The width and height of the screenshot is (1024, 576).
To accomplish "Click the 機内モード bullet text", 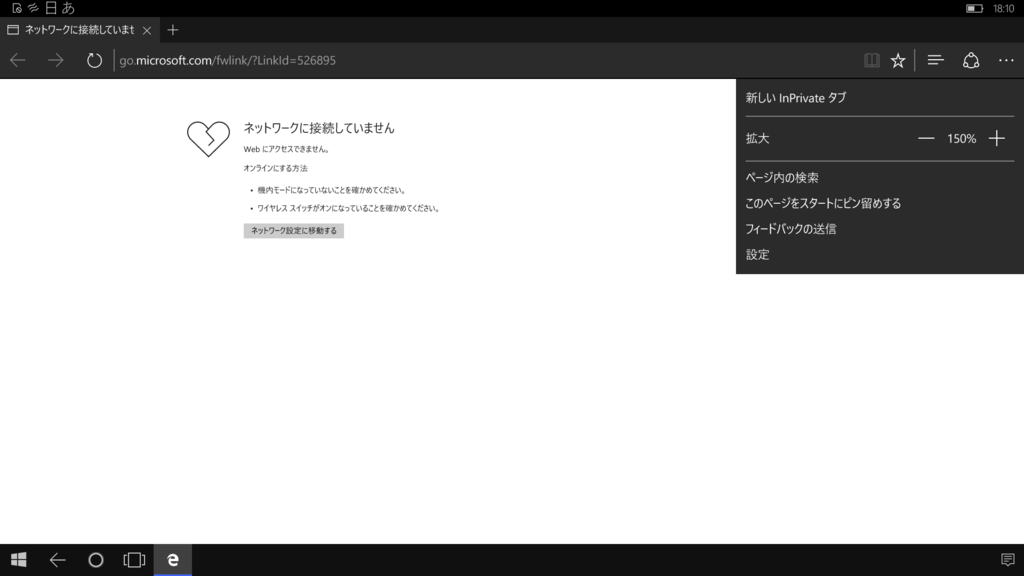I will coord(331,190).
